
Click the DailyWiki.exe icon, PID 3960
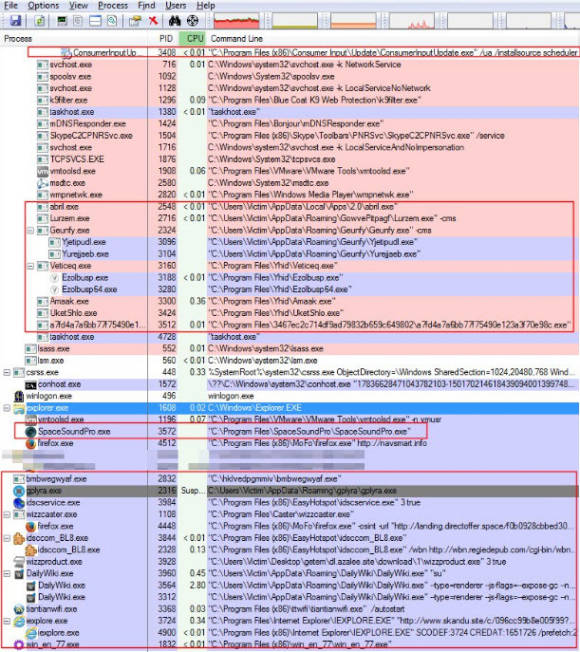point(19,574)
